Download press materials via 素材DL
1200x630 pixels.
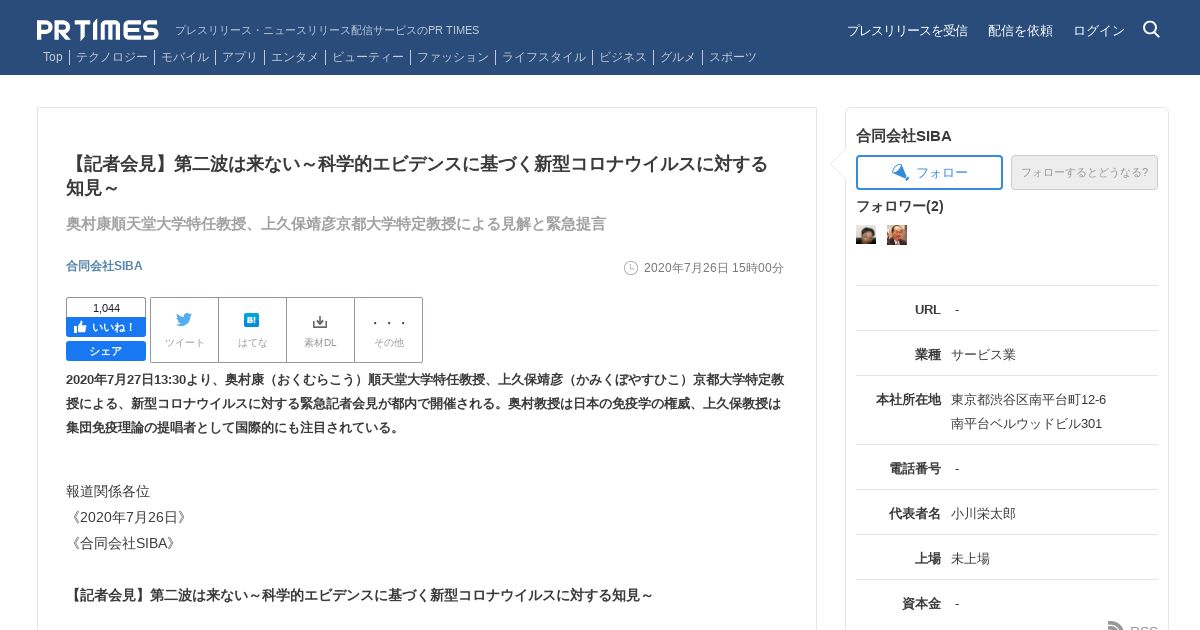320,330
